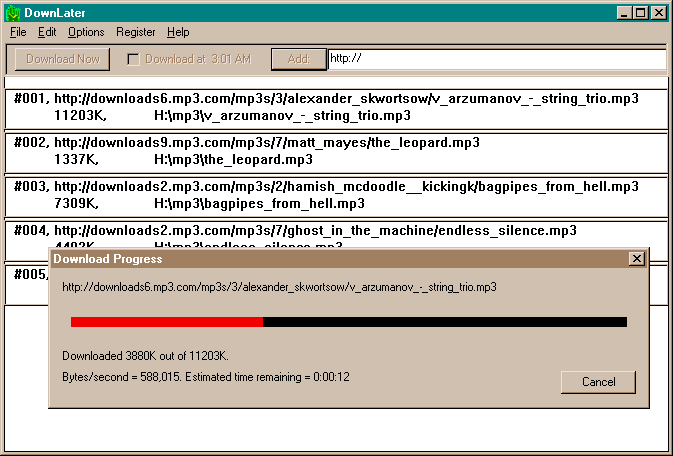Open the Options menu
This screenshot has width=673, height=456.
click(86, 32)
